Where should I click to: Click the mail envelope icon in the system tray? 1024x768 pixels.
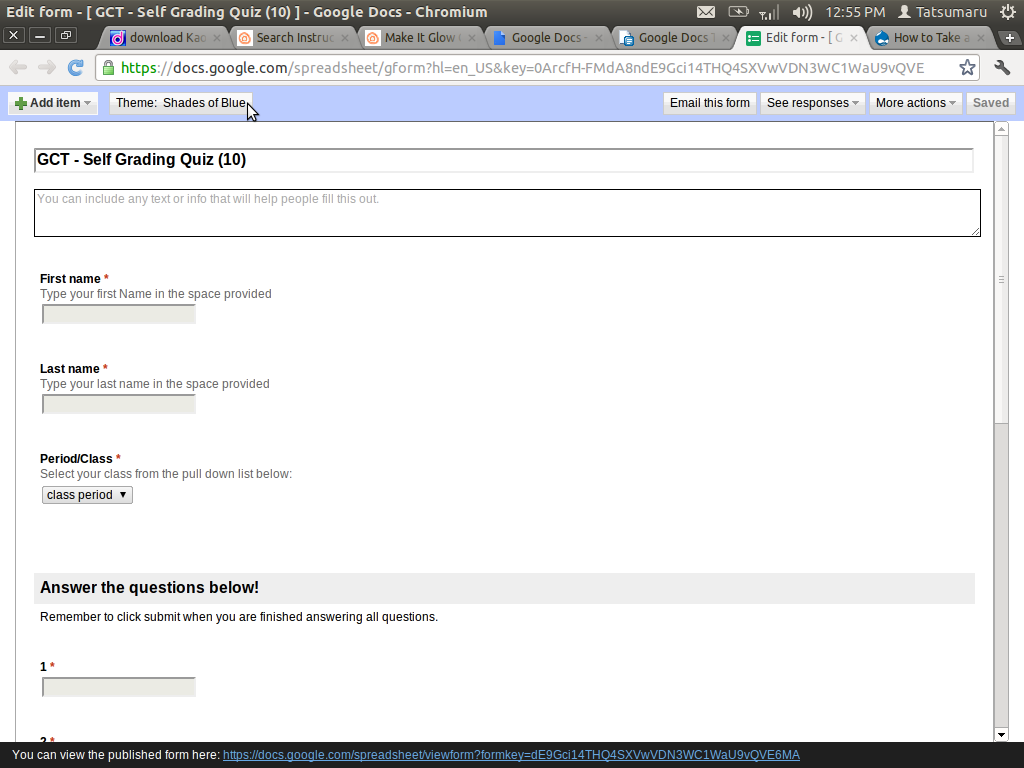point(706,12)
